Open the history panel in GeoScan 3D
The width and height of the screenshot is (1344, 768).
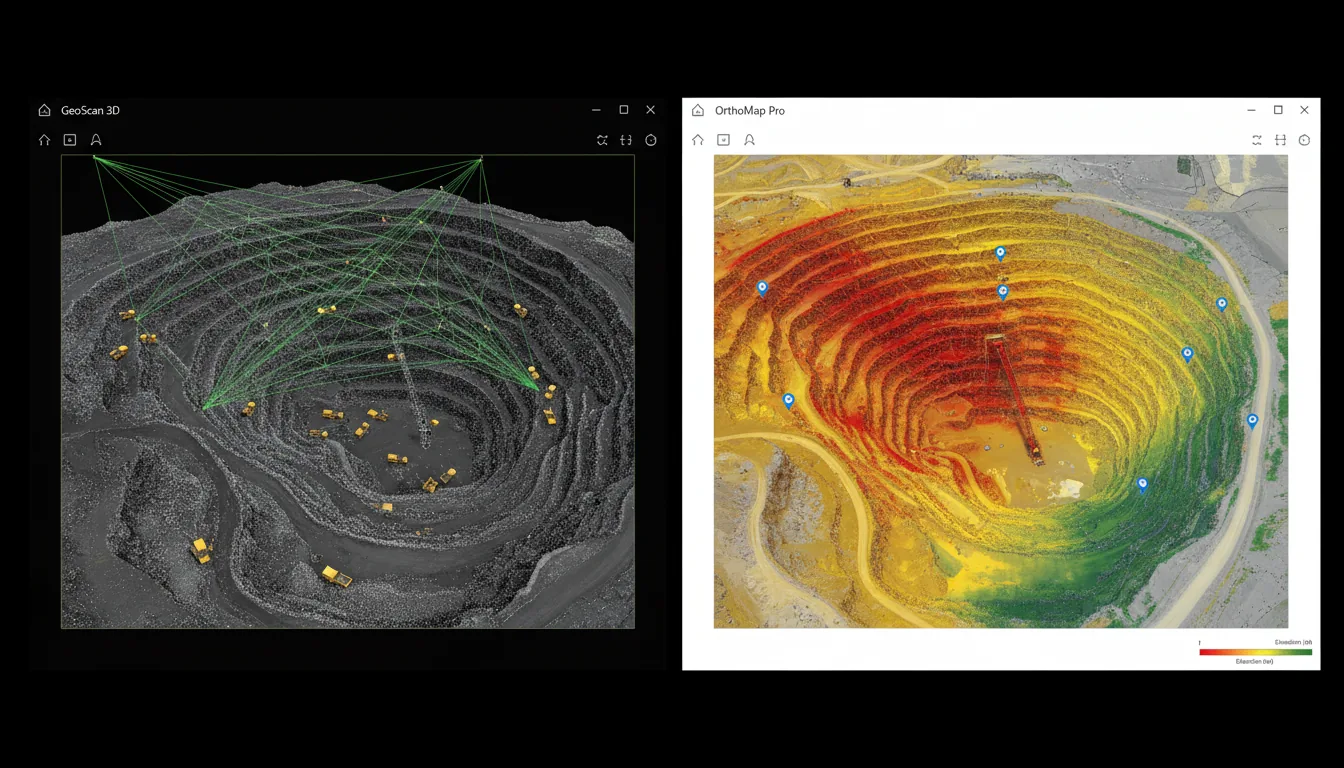tap(650, 140)
